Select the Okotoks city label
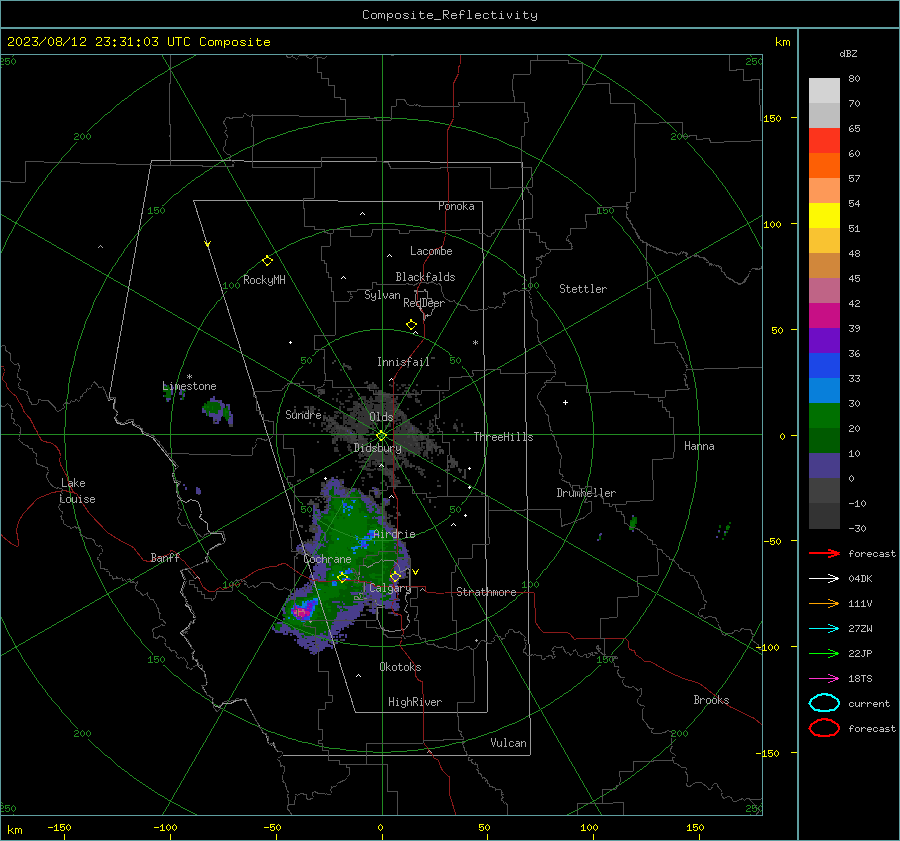 pos(400,667)
